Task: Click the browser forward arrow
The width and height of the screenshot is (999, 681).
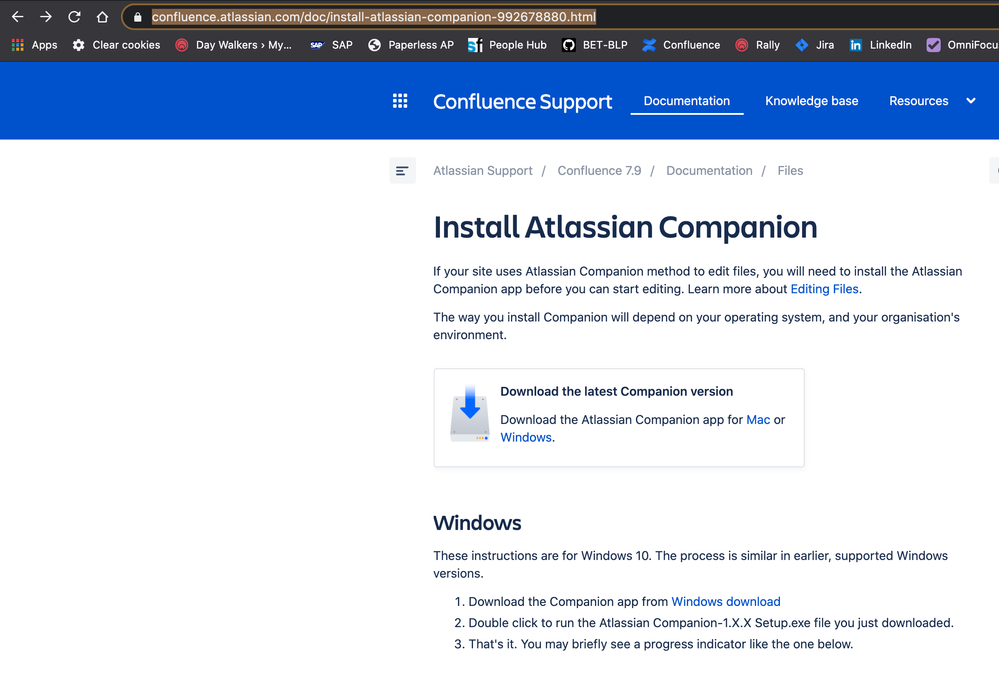Action: point(46,17)
